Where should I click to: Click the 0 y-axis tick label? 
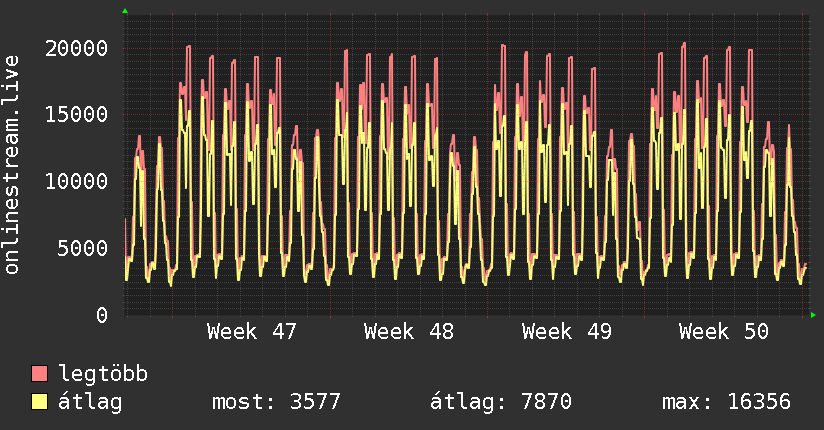(x=102, y=315)
